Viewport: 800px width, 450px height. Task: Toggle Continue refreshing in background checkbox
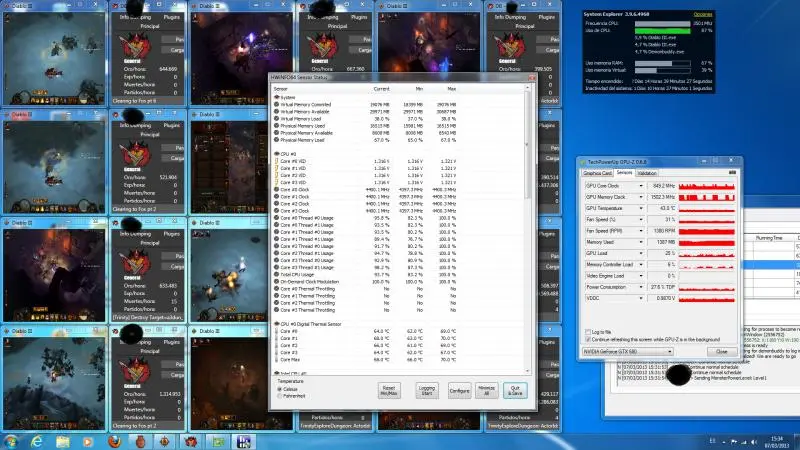pos(588,339)
